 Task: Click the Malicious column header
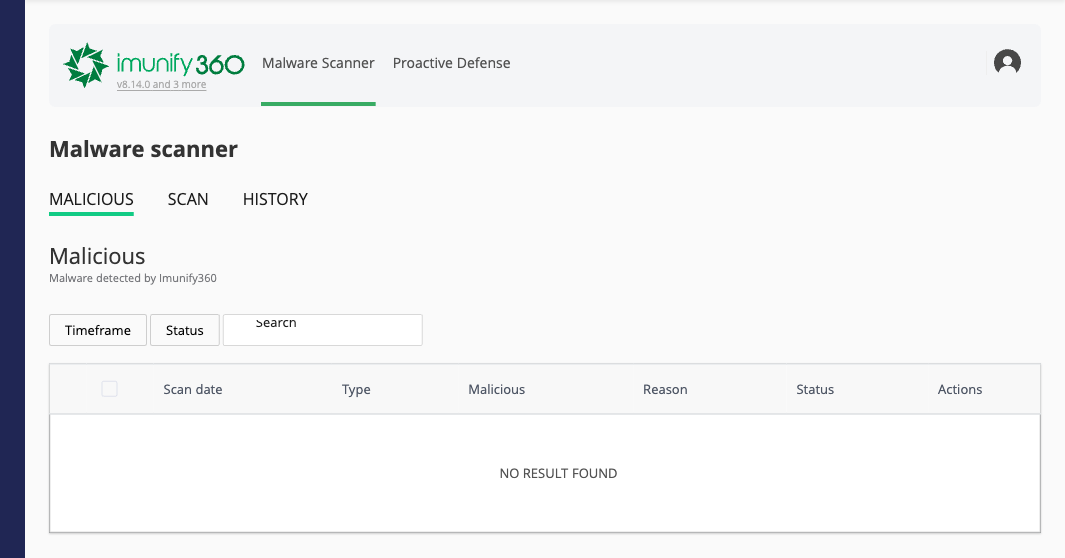[497, 390]
